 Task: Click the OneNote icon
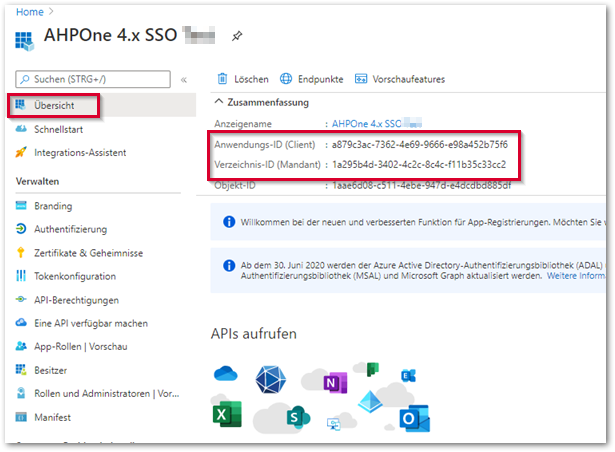[335, 383]
